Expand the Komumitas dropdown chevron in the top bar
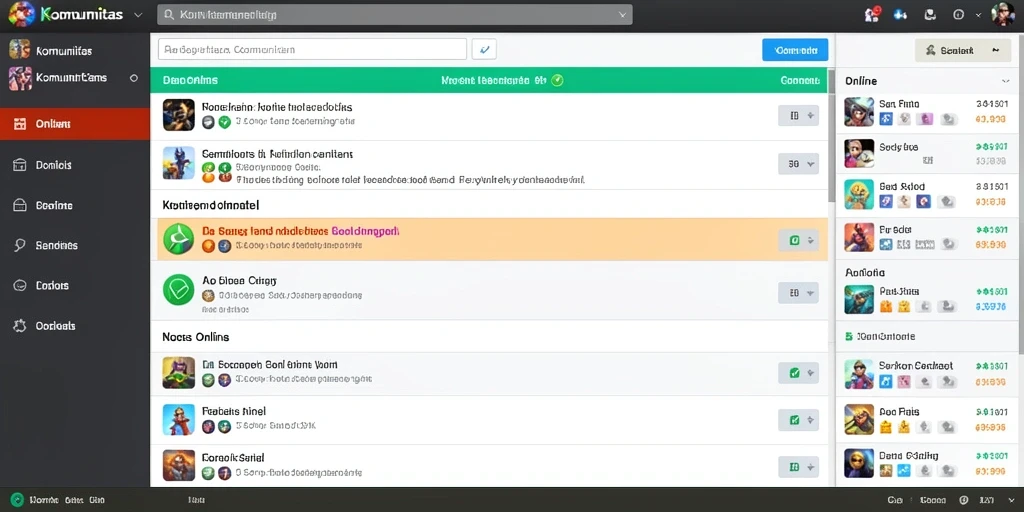1024x512 pixels. (x=138, y=15)
